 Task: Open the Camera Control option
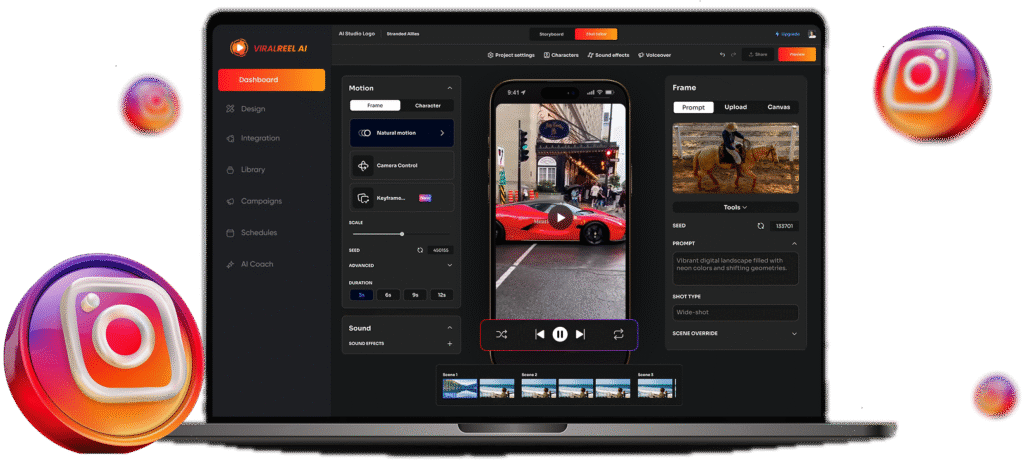point(401,165)
